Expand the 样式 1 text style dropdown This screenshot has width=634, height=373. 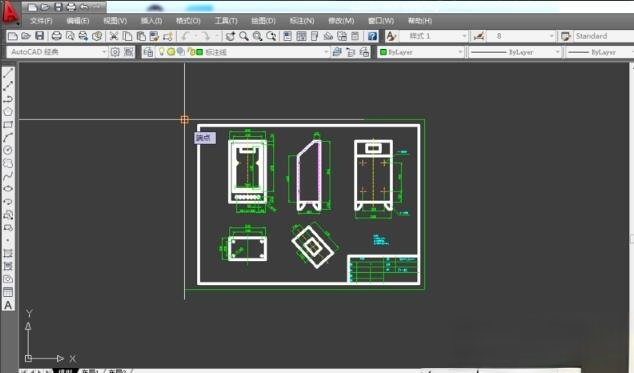pyautogui.click(x=464, y=36)
